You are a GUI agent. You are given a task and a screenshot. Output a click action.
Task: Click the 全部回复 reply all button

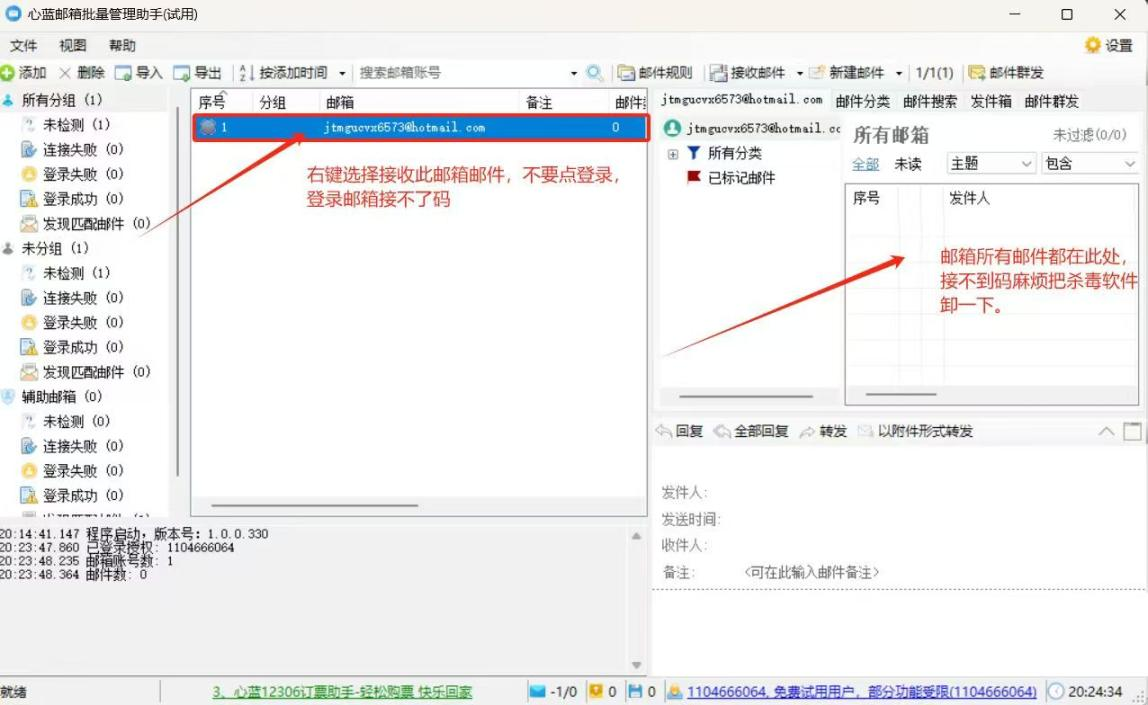pos(751,431)
